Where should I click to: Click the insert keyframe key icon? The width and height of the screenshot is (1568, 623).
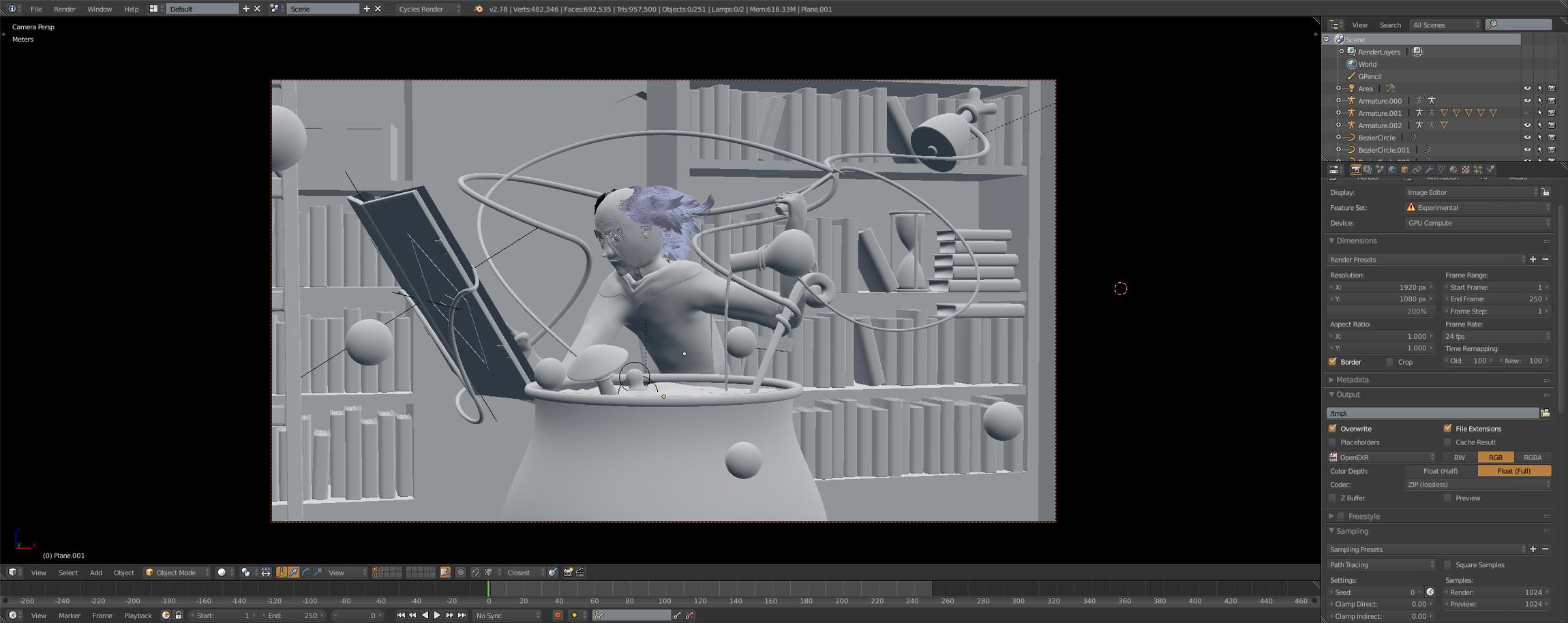click(x=677, y=616)
